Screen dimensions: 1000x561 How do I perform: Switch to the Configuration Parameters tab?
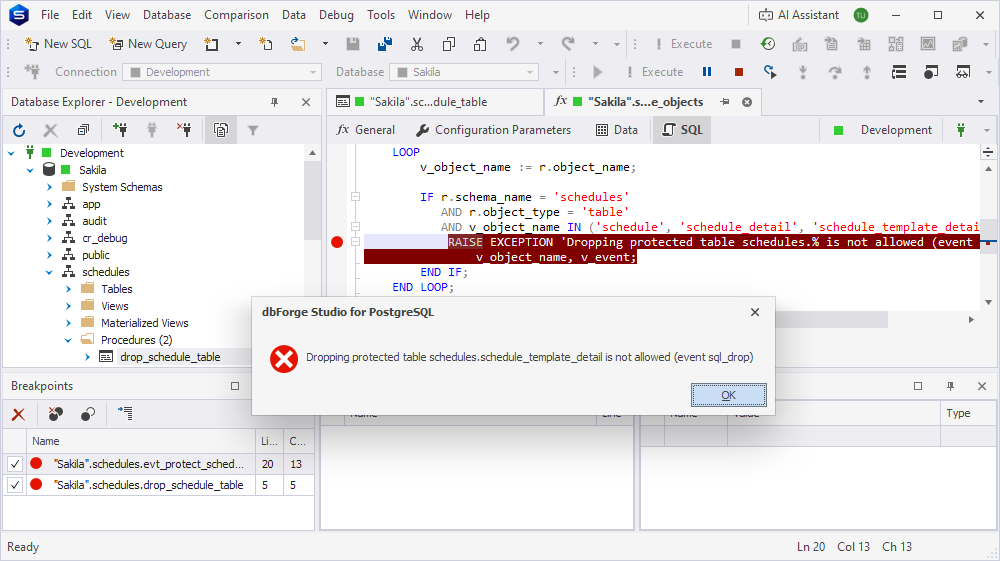pos(494,130)
